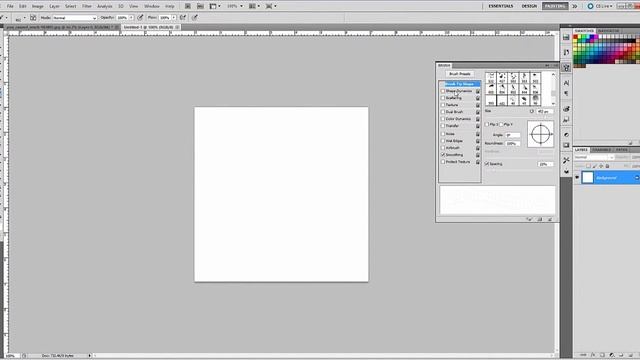Screen dimensions: 640x360
Task: Open the Paragraph panel icon in the dock
Action: tap(566, 93)
